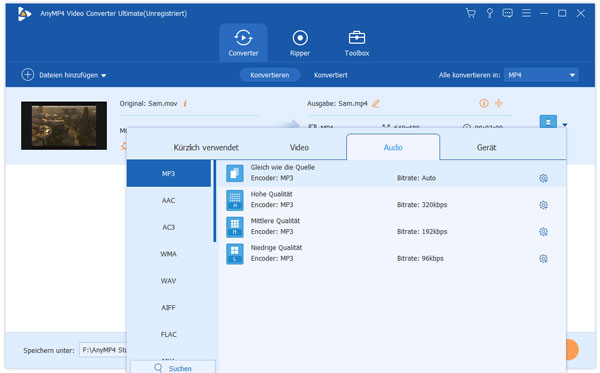Open settings gear for Gleich wie die Quelle
The width and height of the screenshot is (600, 373).
[543, 178]
